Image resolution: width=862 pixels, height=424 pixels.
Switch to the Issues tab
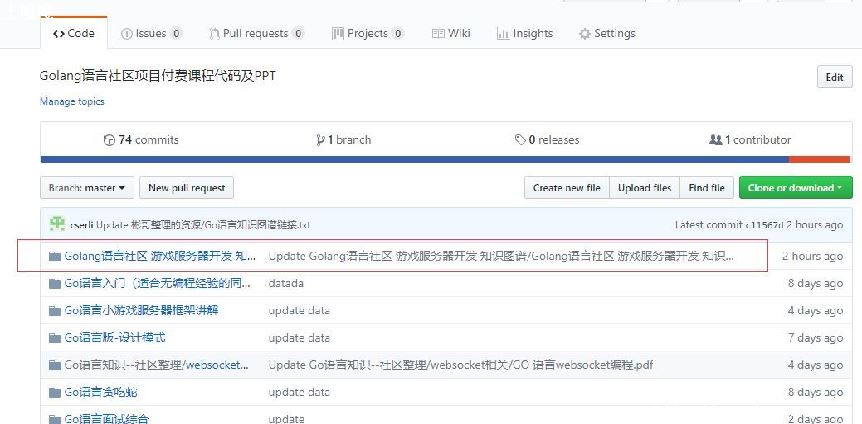click(151, 34)
